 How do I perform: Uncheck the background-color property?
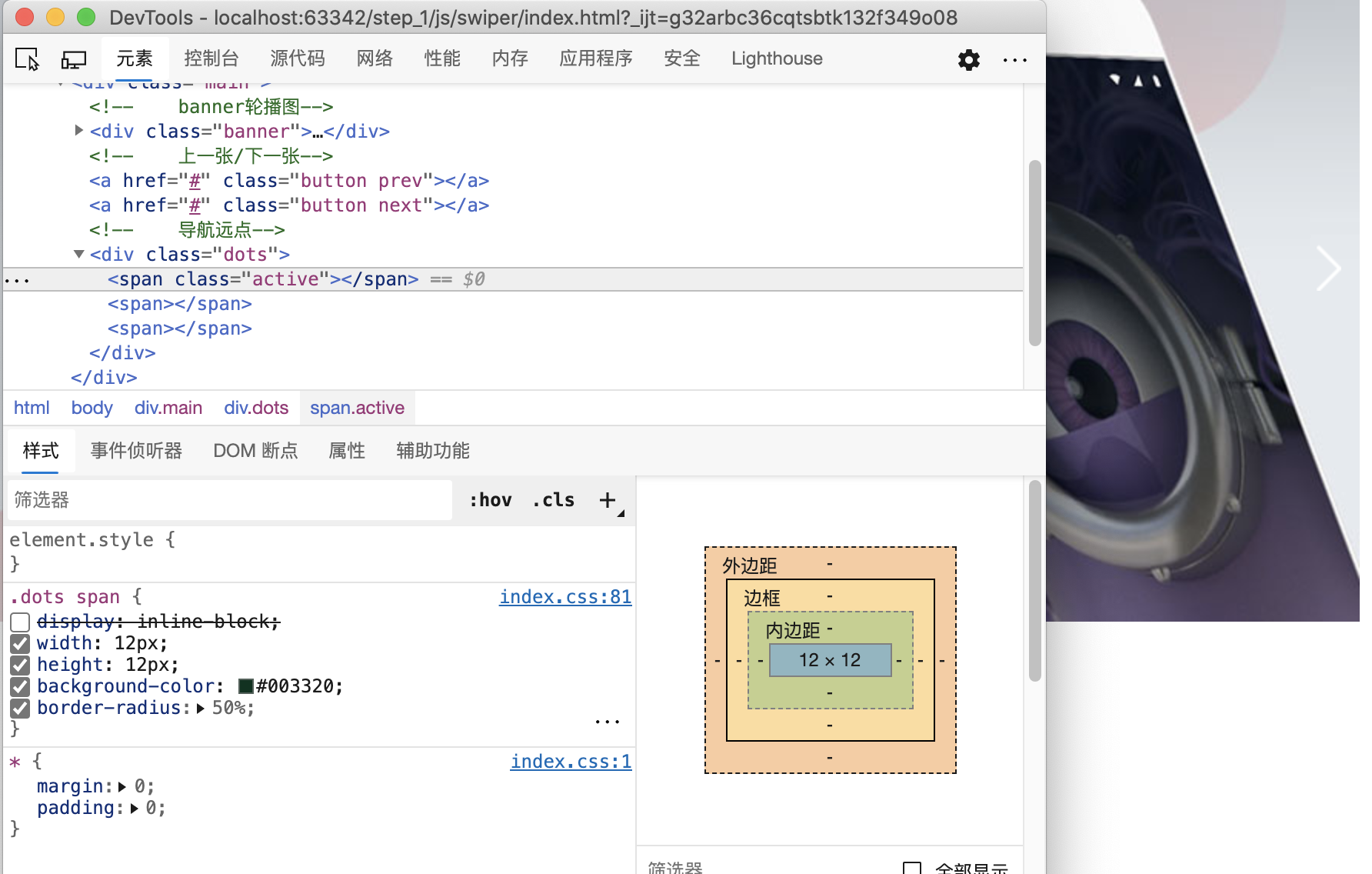(21, 686)
